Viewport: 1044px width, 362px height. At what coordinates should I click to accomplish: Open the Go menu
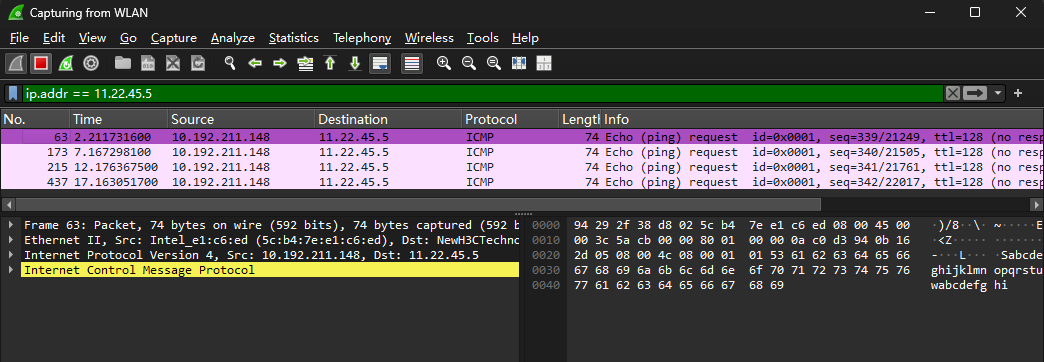[x=129, y=38]
